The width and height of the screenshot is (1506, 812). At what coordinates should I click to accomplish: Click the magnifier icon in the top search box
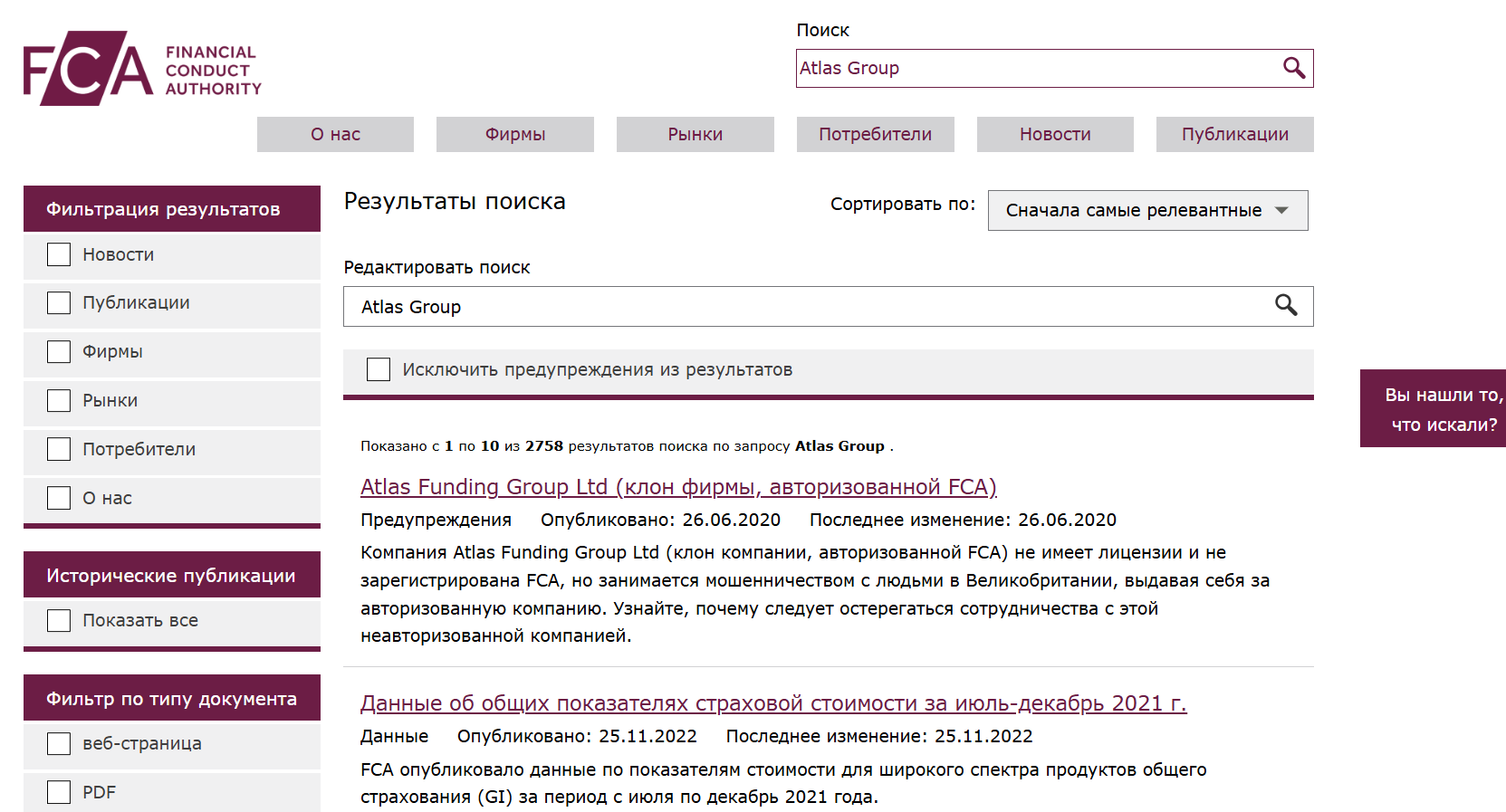pyautogui.click(x=1293, y=68)
